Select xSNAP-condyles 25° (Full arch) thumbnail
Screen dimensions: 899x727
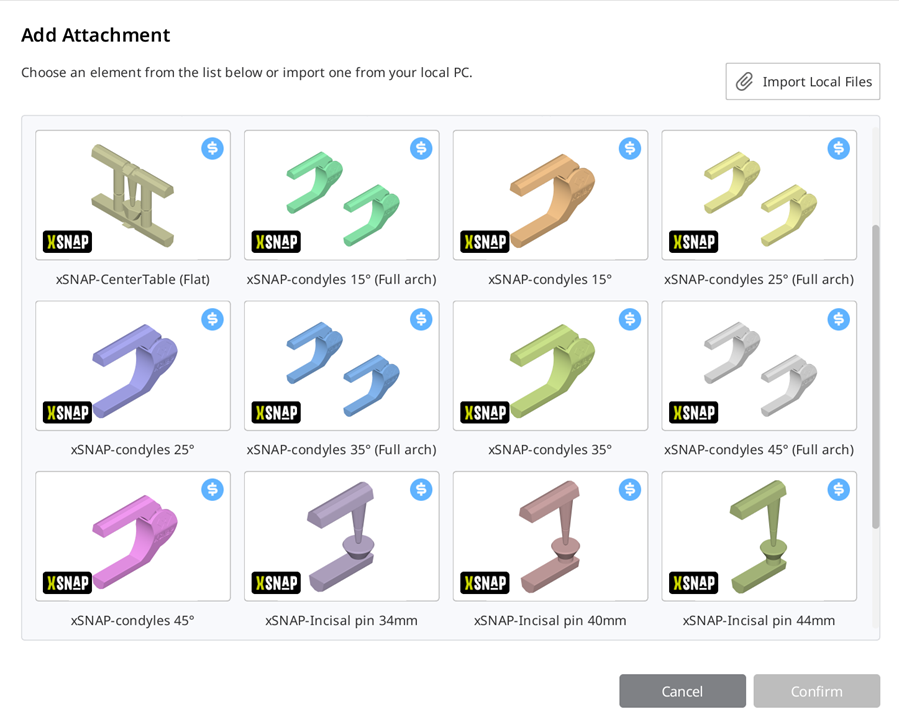759,196
